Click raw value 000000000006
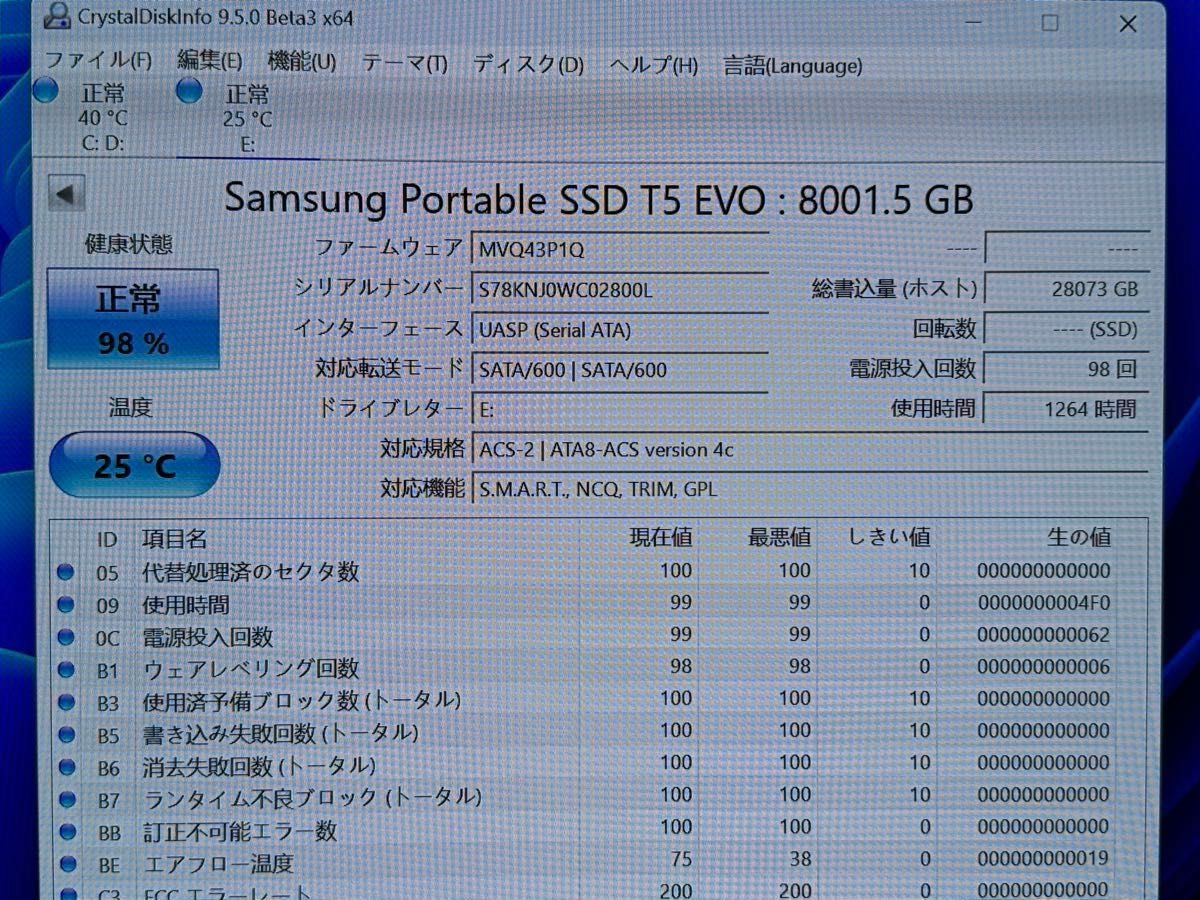The height and width of the screenshot is (900, 1200). click(x=1044, y=667)
